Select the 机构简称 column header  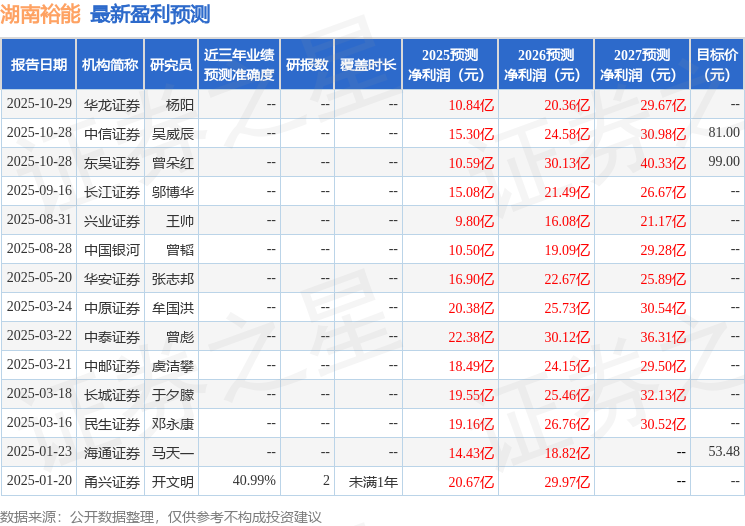point(110,64)
